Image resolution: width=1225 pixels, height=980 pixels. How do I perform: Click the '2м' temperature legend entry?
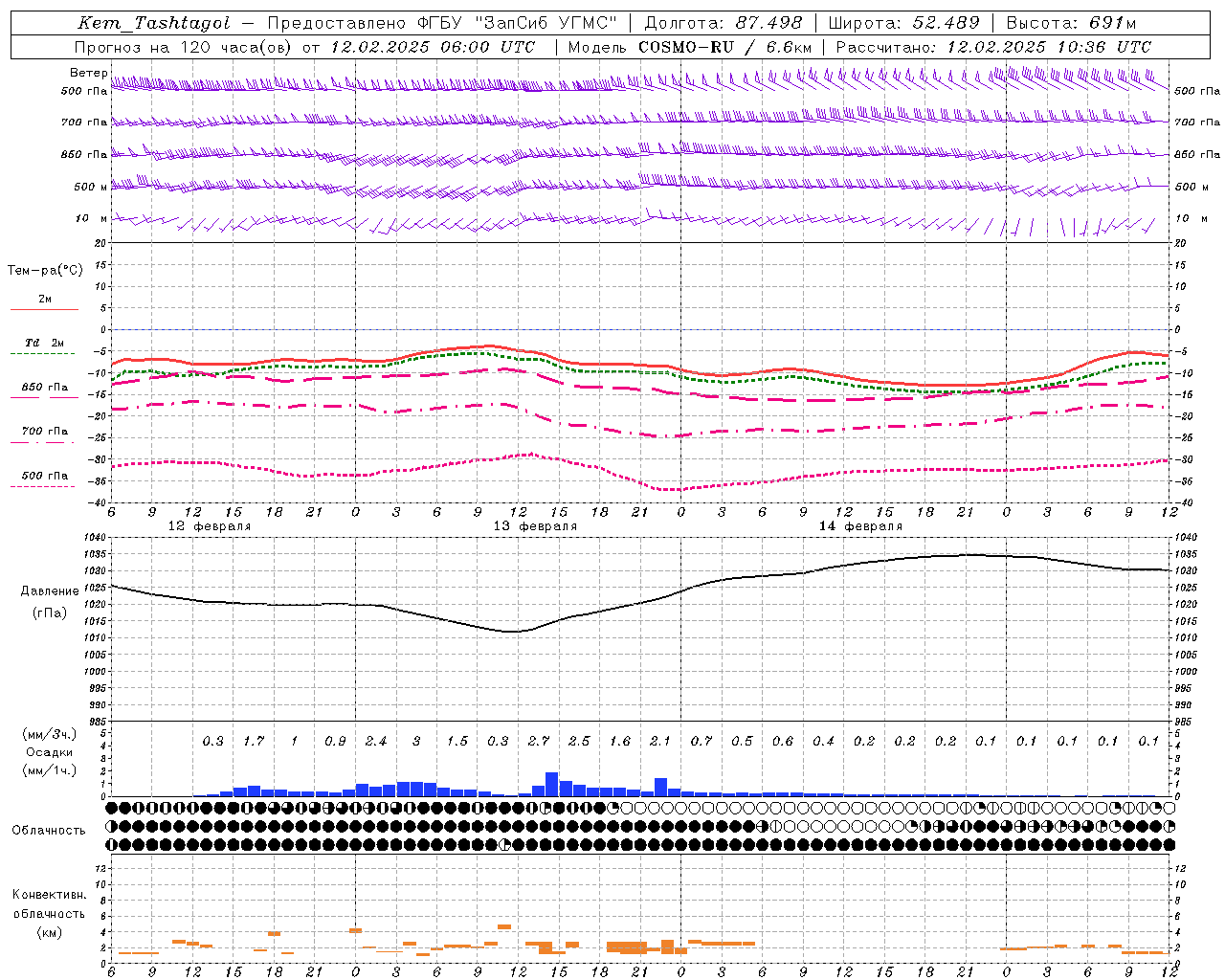(x=45, y=300)
